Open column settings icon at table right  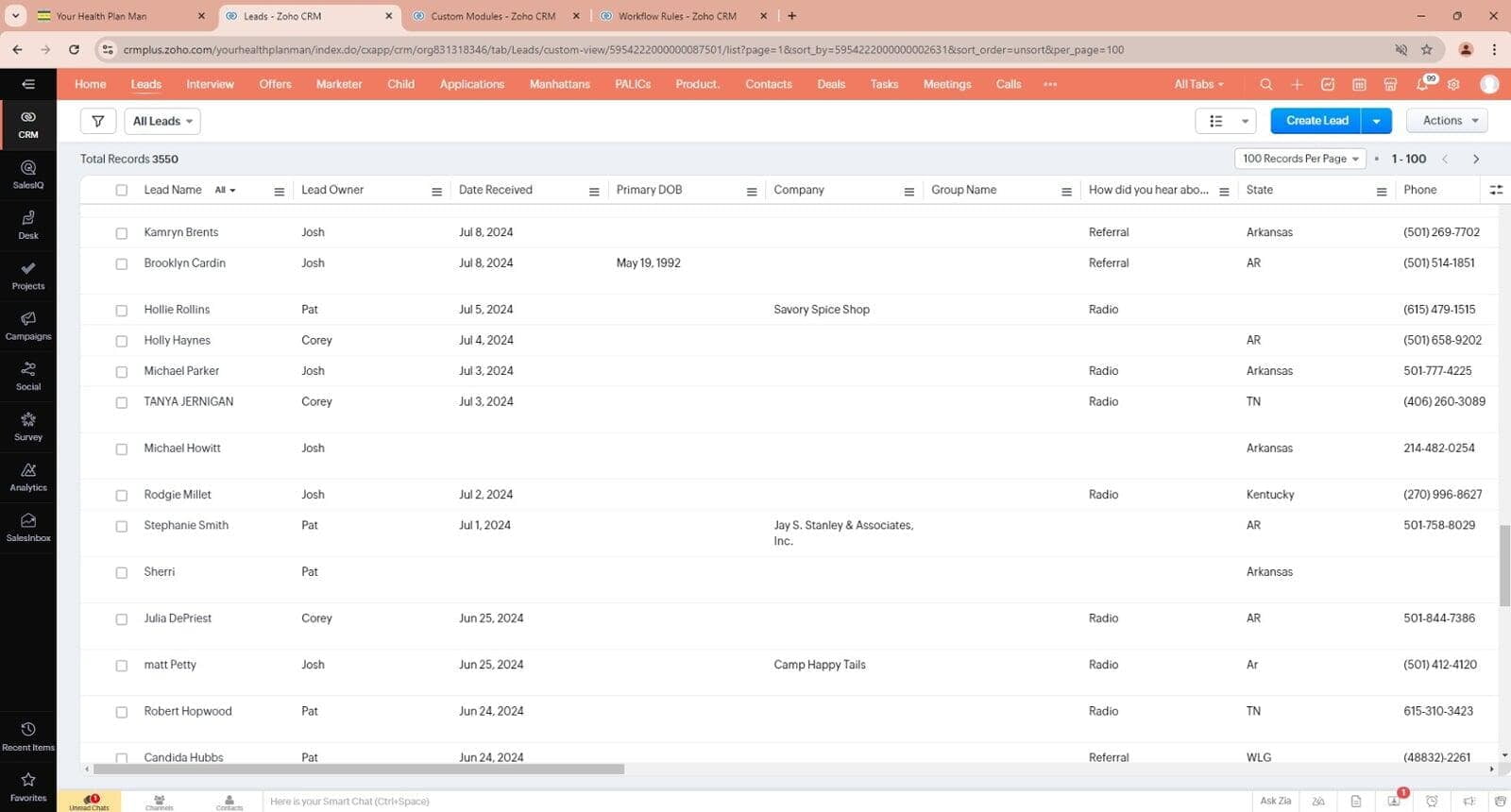pyautogui.click(x=1496, y=190)
